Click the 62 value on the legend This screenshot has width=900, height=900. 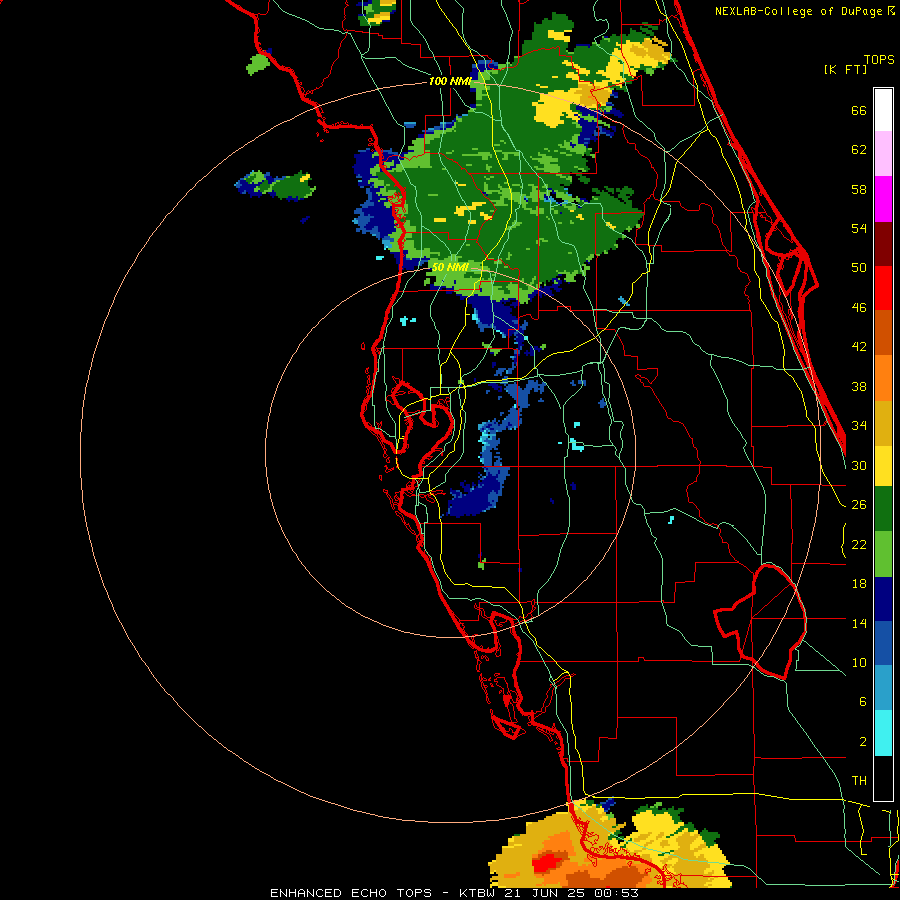click(859, 150)
